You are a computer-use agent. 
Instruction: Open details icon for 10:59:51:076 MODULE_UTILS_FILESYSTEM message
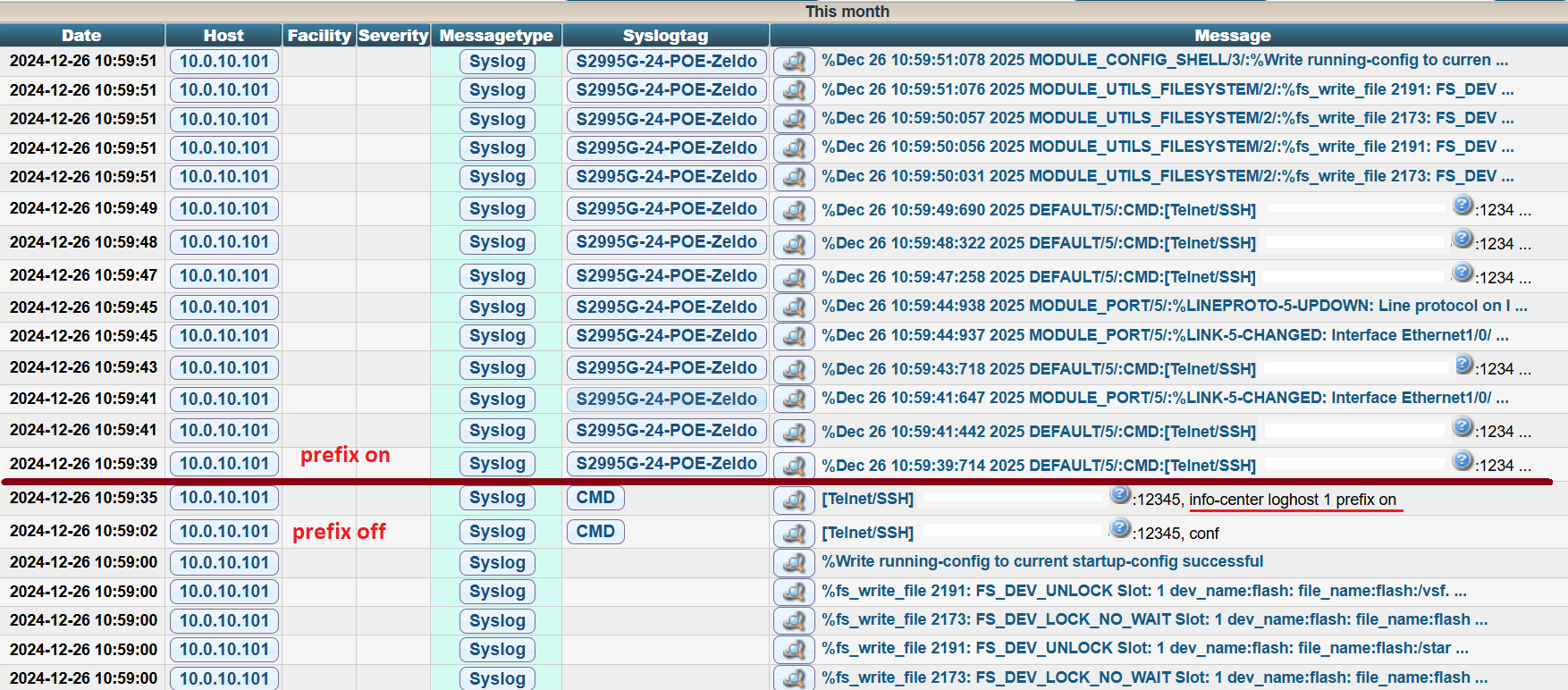click(794, 90)
